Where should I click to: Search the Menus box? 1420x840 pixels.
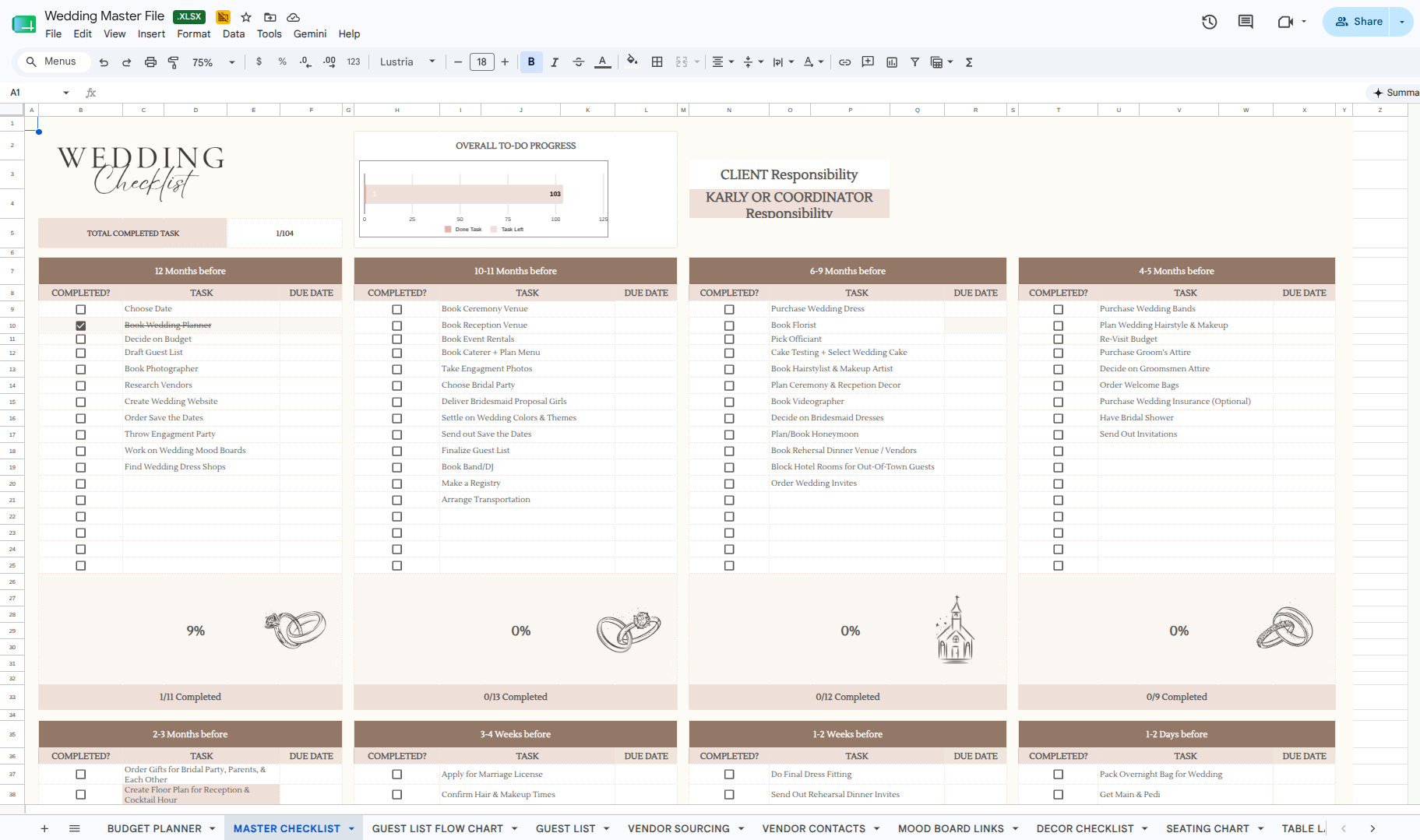pyautogui.click(x=53, y=62)
